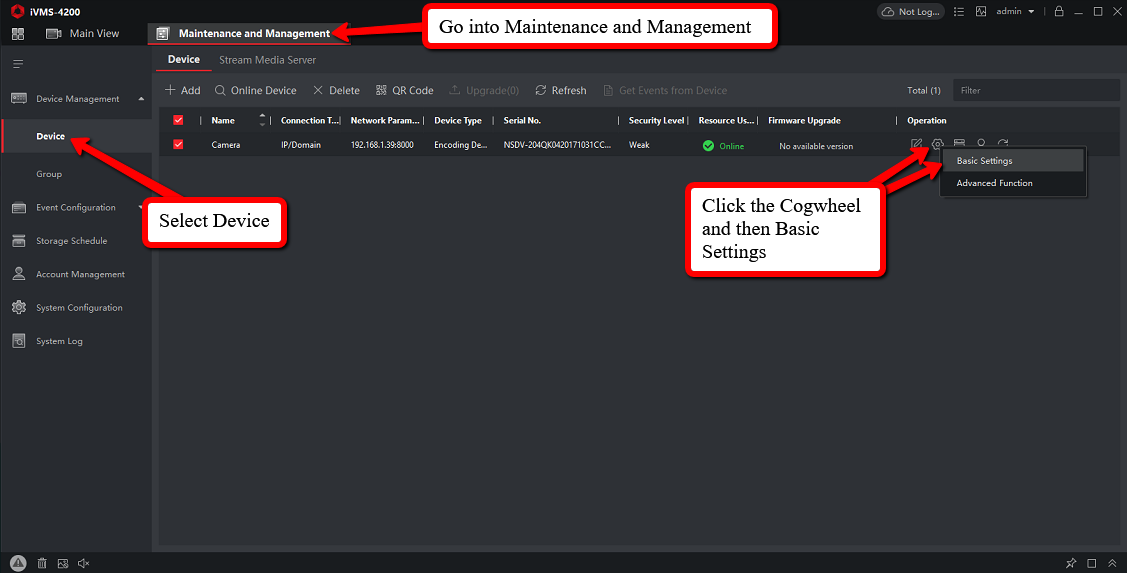Collapse the Device Management section
The width and height of the screenshot is (1127, 573).
pyautogui.click(x=141, y=99)
